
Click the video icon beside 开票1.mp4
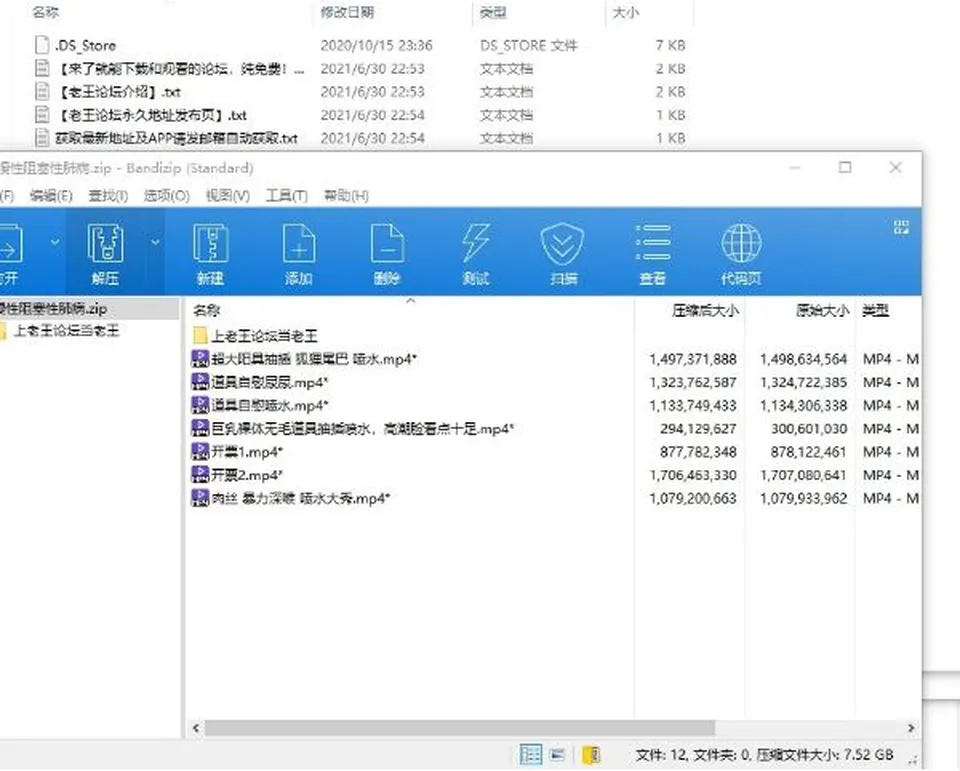(200, 452)
